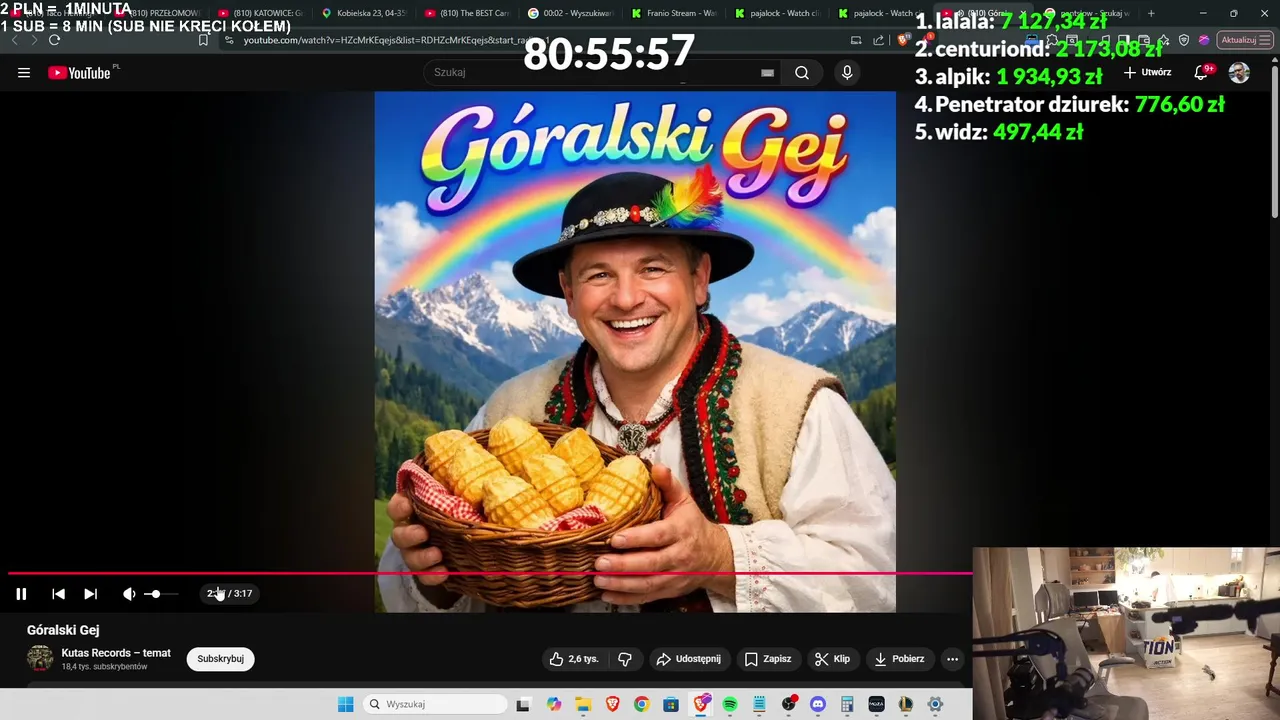The width and height of the screenshot is (1280, 720).
Task: Download the video with Pobierz
Action: tap(899, 659)
